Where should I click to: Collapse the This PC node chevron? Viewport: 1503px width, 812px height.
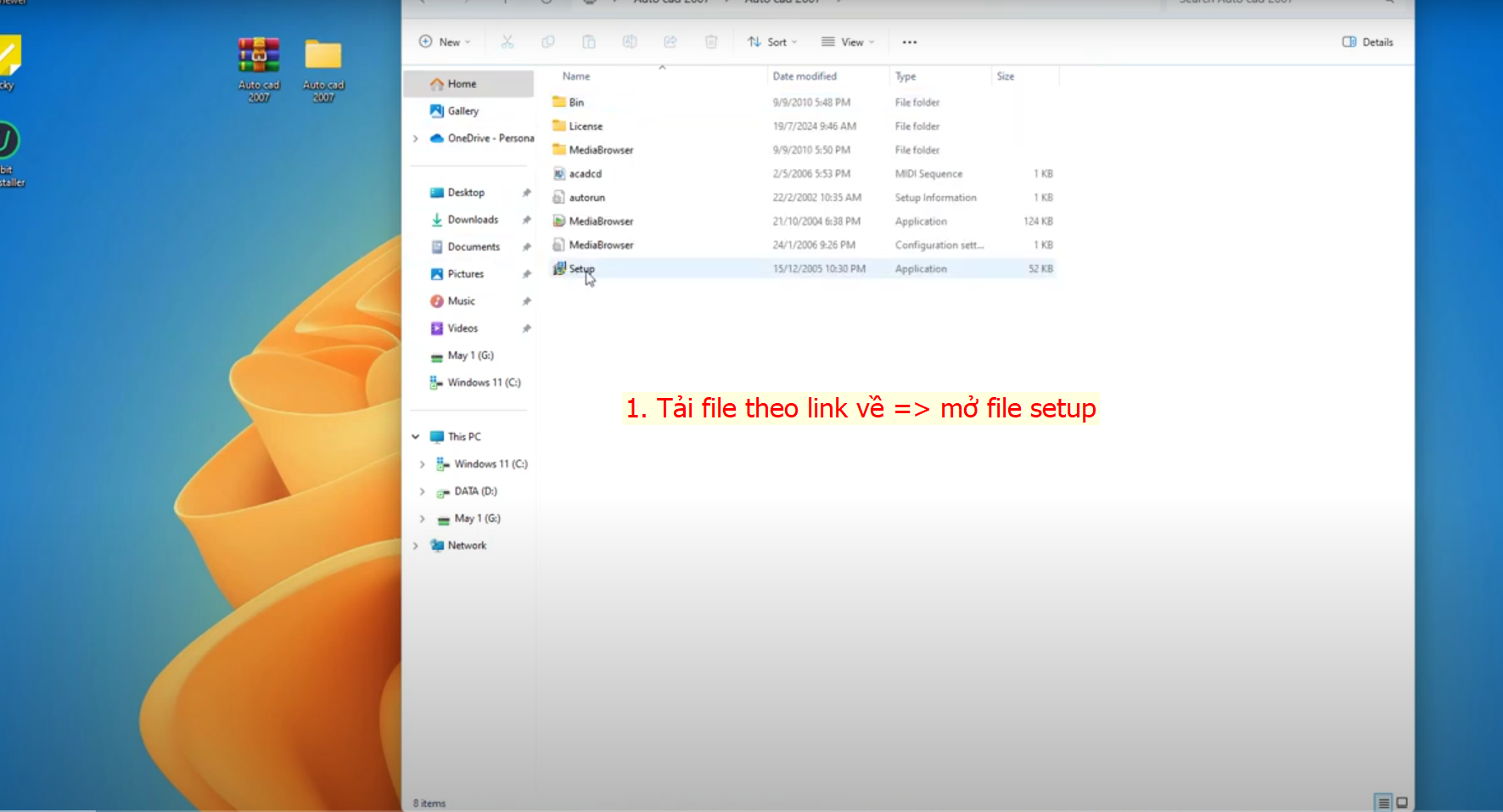(415, 437)
